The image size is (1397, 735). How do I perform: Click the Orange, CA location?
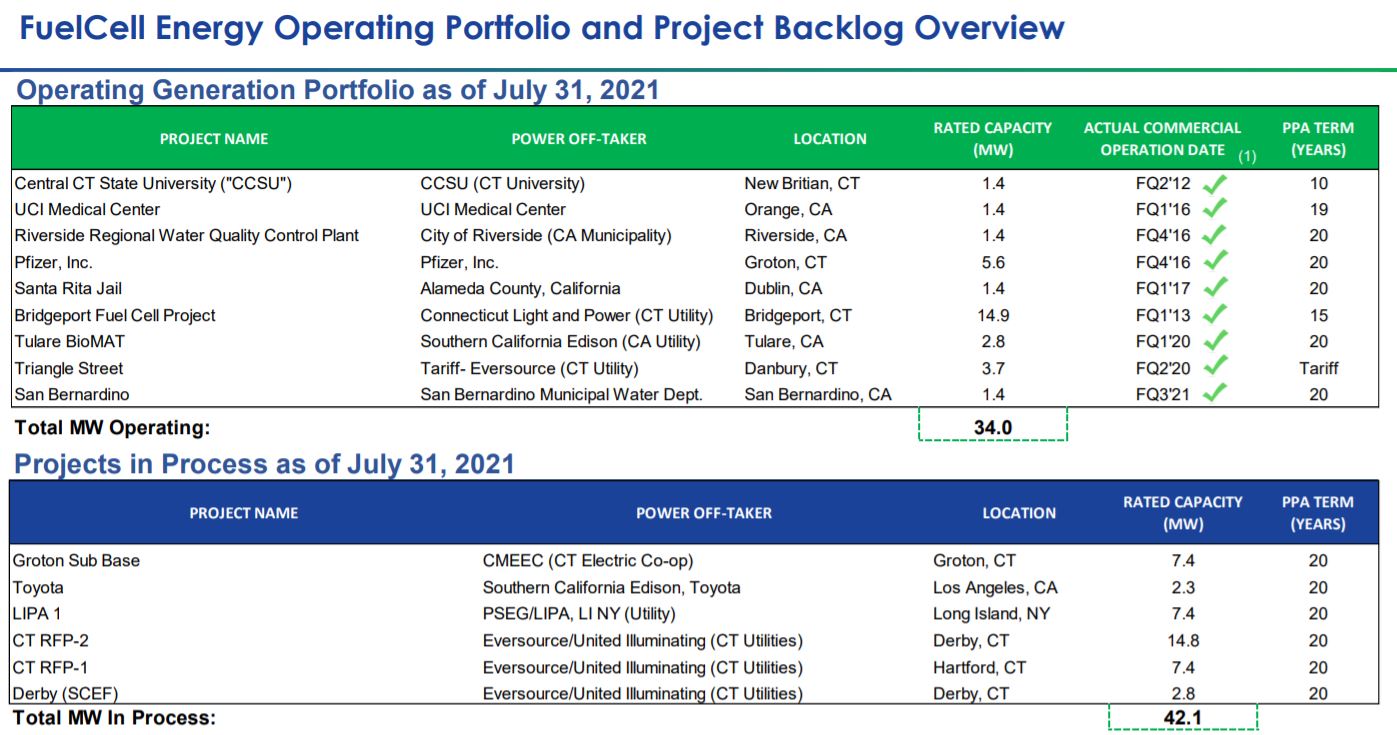[788, 209]
